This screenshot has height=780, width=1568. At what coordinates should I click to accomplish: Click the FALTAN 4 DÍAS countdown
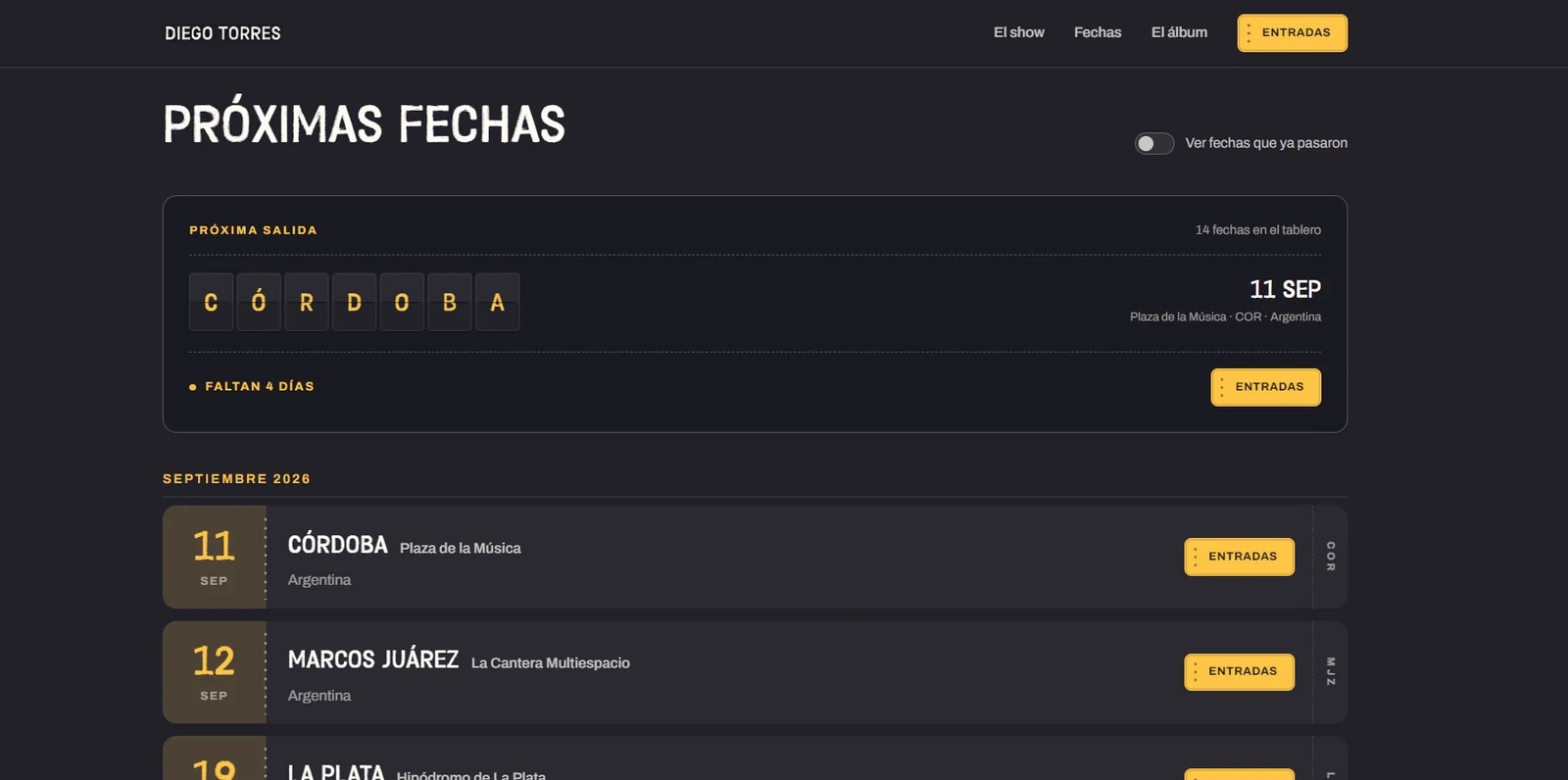252,387
